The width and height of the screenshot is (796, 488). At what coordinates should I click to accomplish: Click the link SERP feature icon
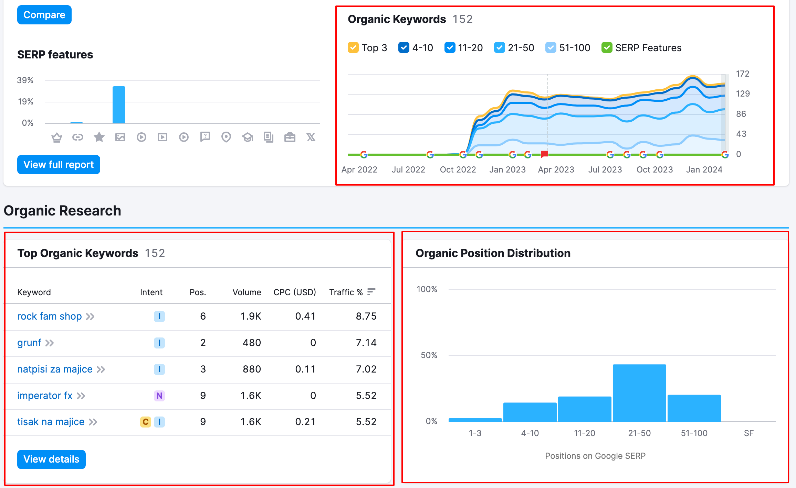(77, 137)
